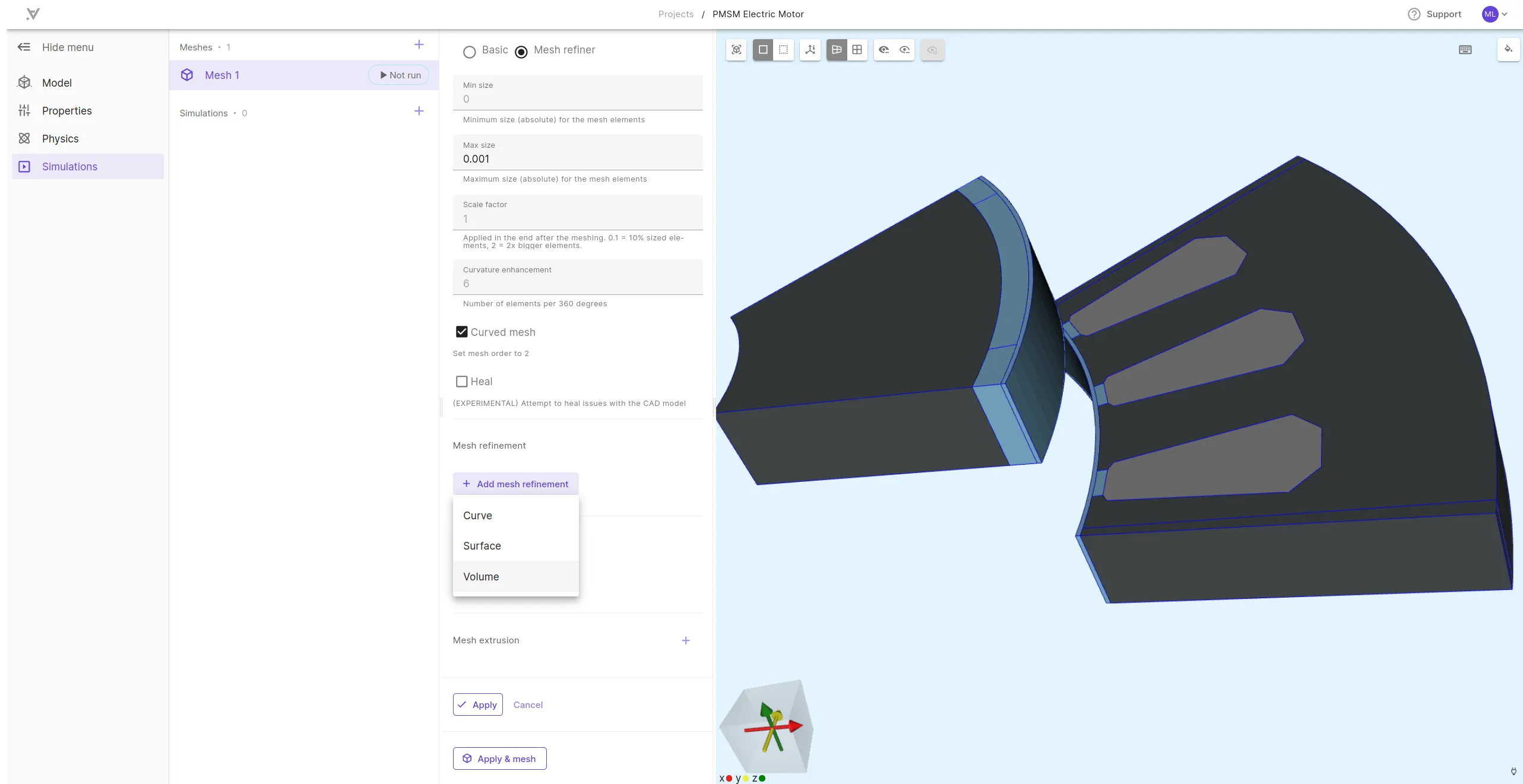Click the orientation cube in viewport

(x=766, y=726)
